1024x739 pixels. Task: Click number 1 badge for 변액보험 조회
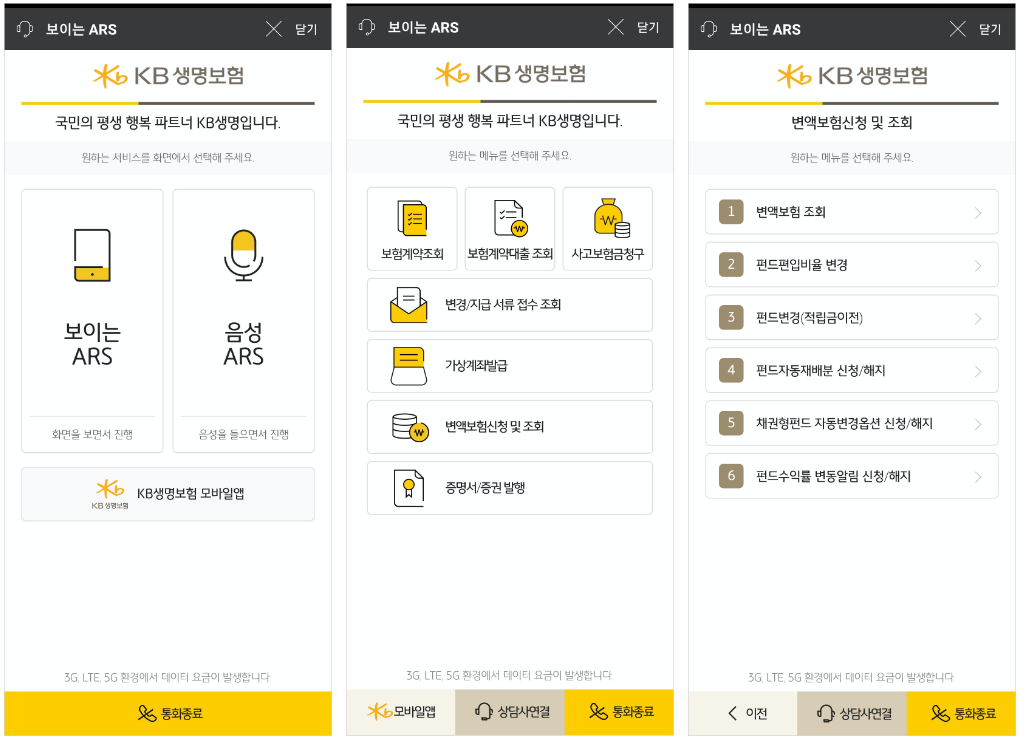[x=731, y=212]
